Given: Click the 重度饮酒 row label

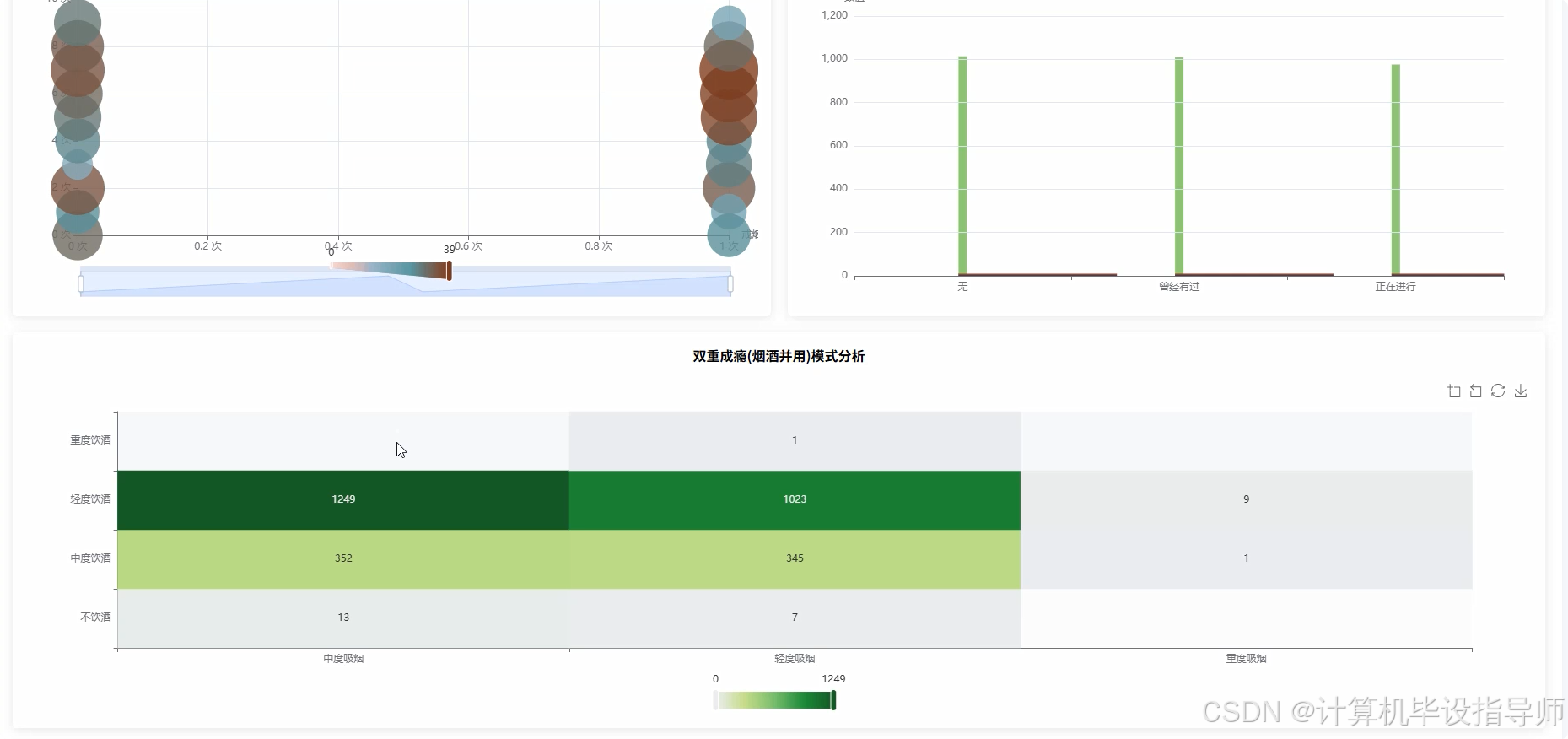Looking at the screenshot, I should pos(90,440).
